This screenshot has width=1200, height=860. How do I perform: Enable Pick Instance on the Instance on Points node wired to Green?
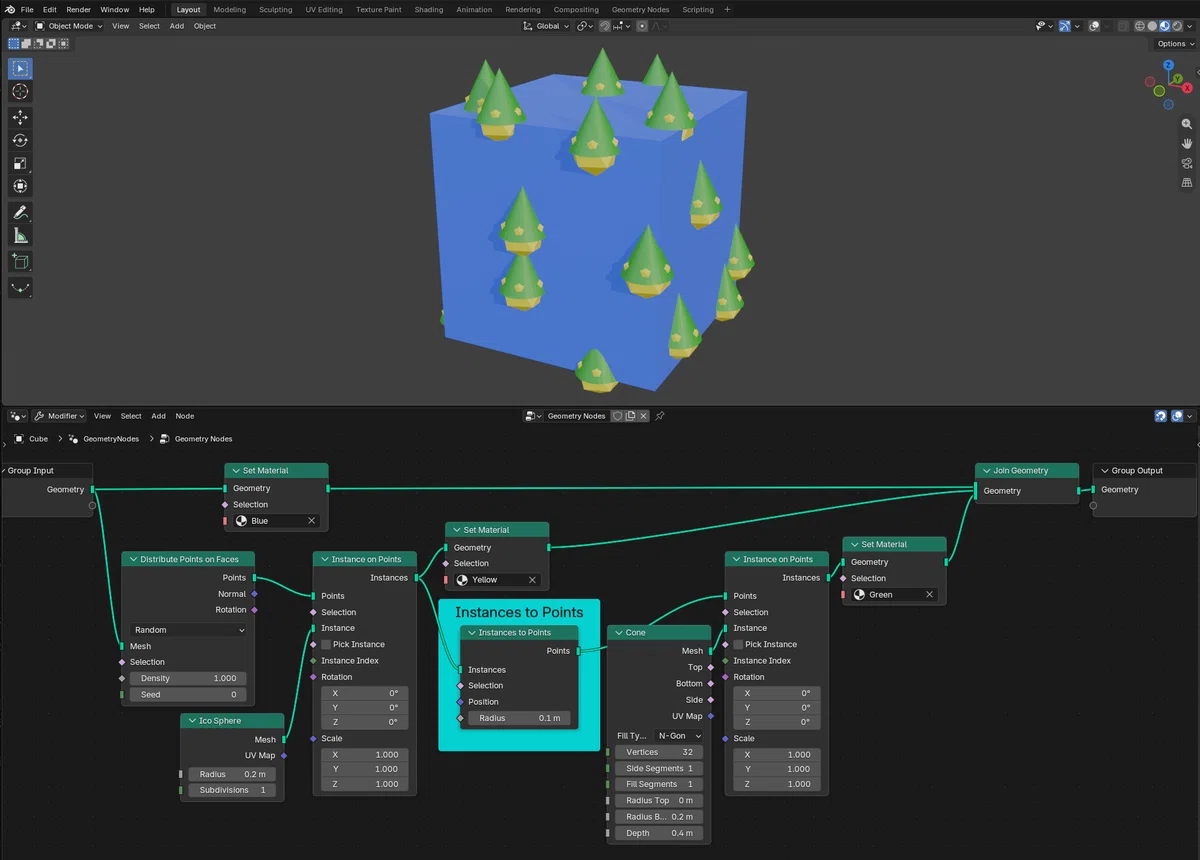(738, 645)
